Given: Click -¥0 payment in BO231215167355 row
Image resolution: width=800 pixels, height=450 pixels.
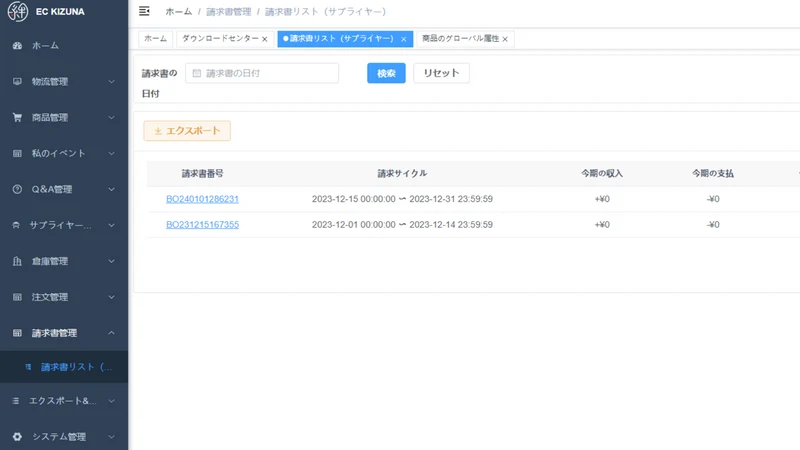Looking at the screenshot, I should [x=713, y=224].
